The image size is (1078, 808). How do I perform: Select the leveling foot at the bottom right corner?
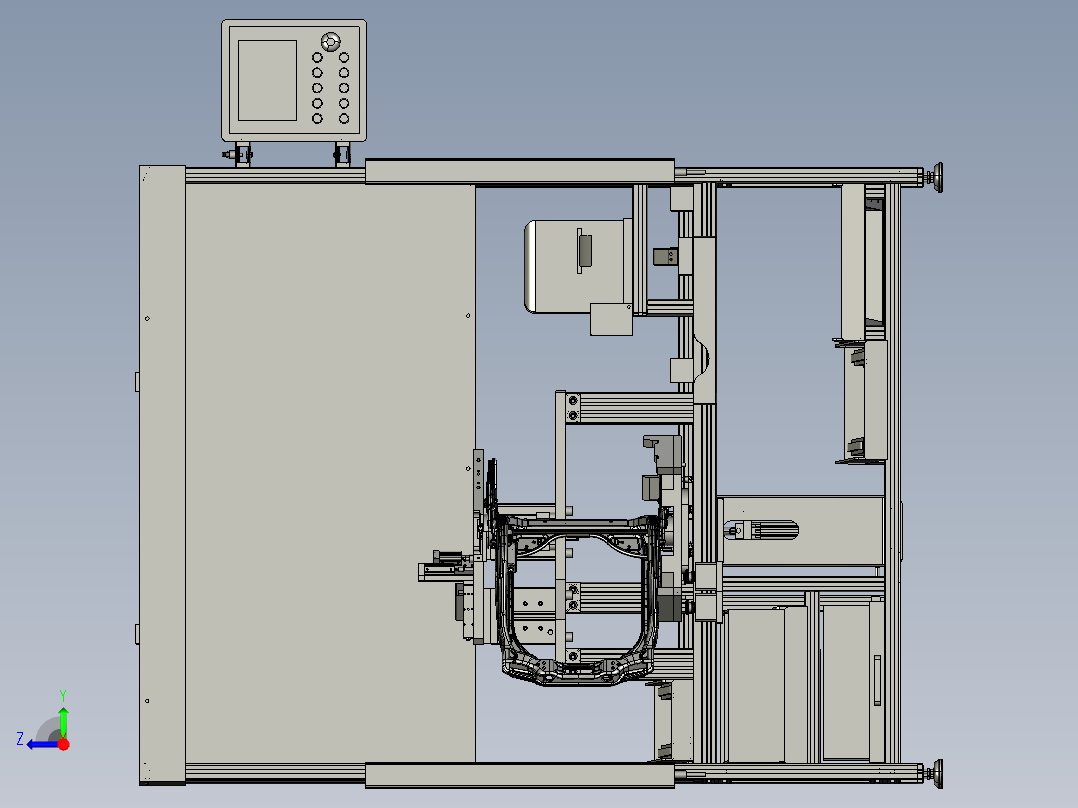(935, 774)
